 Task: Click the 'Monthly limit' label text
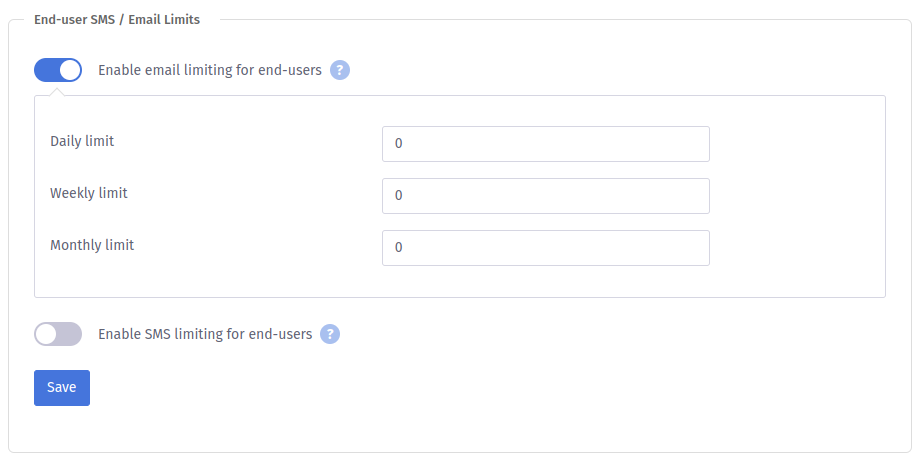pos(92,245)
